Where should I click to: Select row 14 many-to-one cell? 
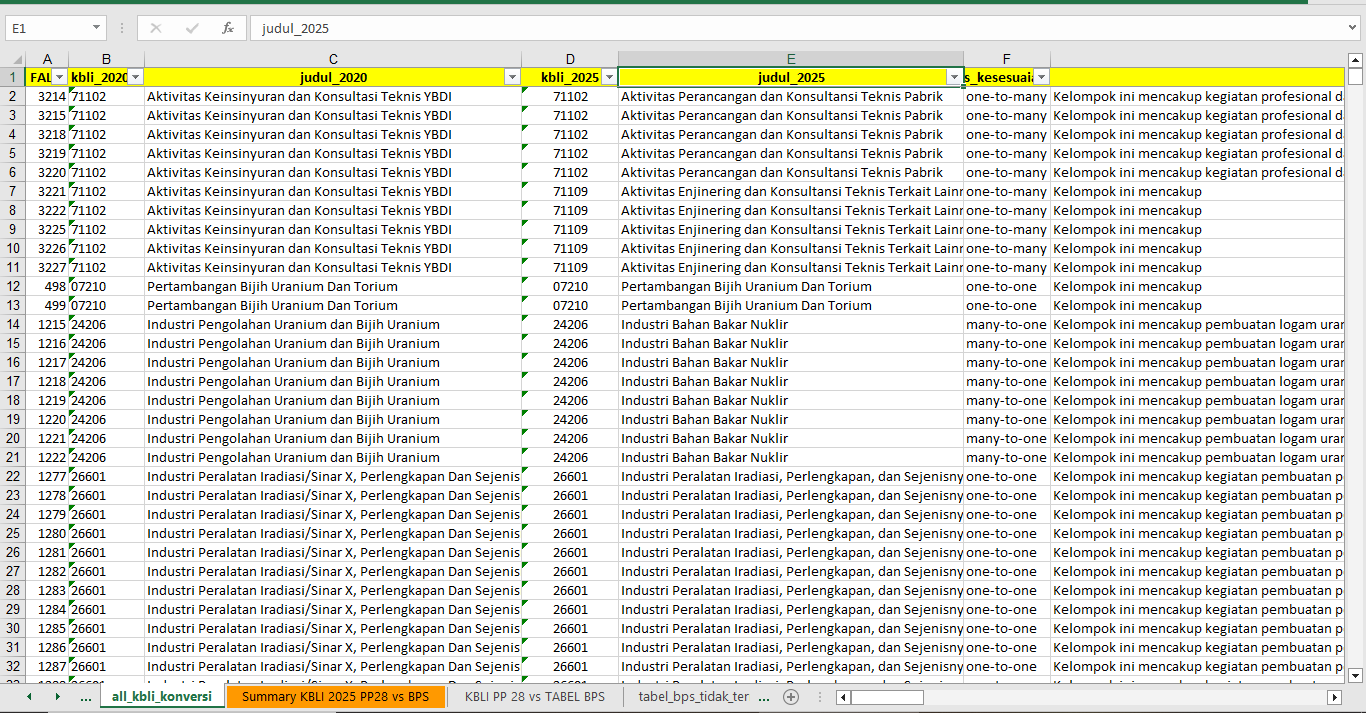click(x=1007, y=324)
